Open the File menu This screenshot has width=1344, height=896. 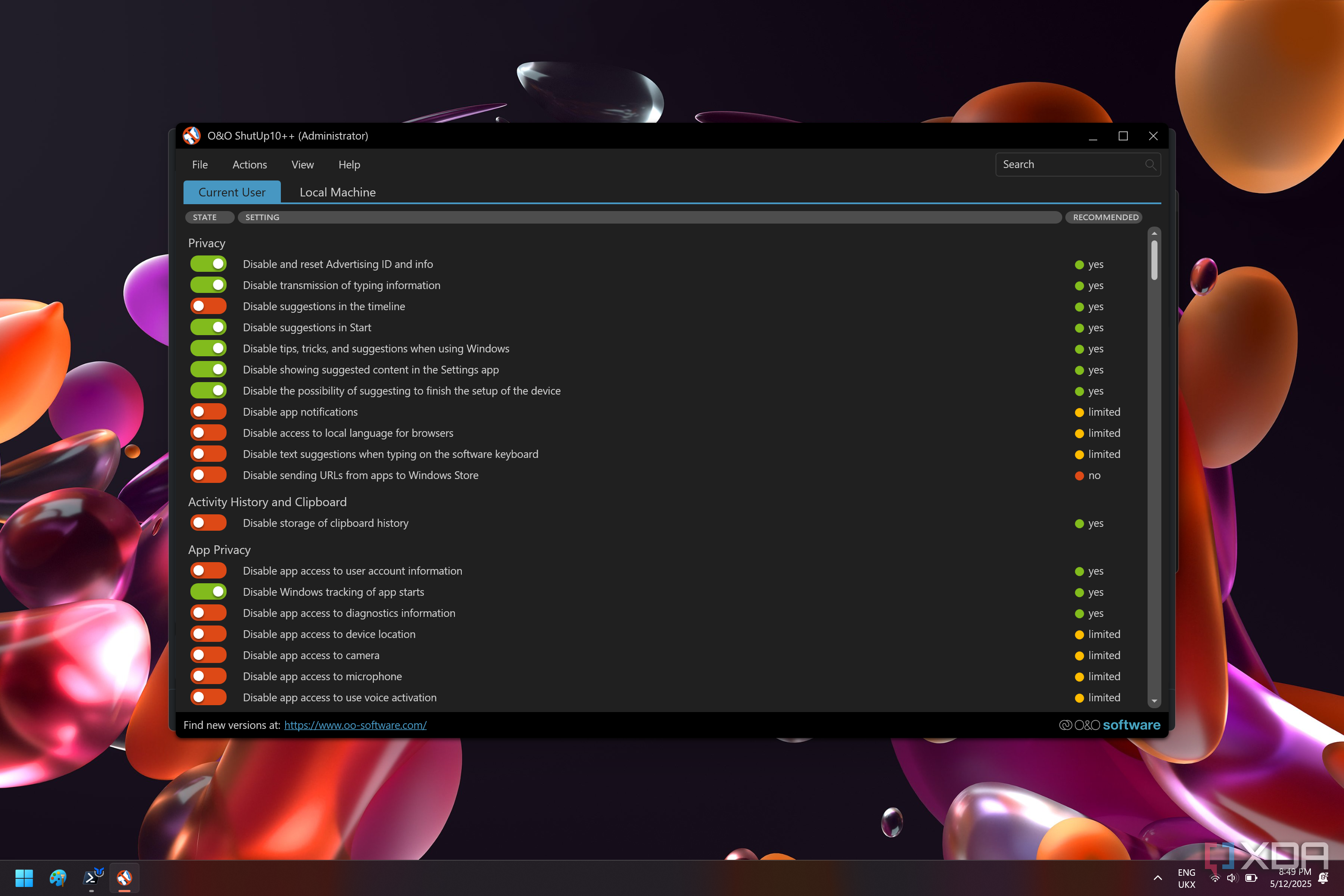coord(200,165)
